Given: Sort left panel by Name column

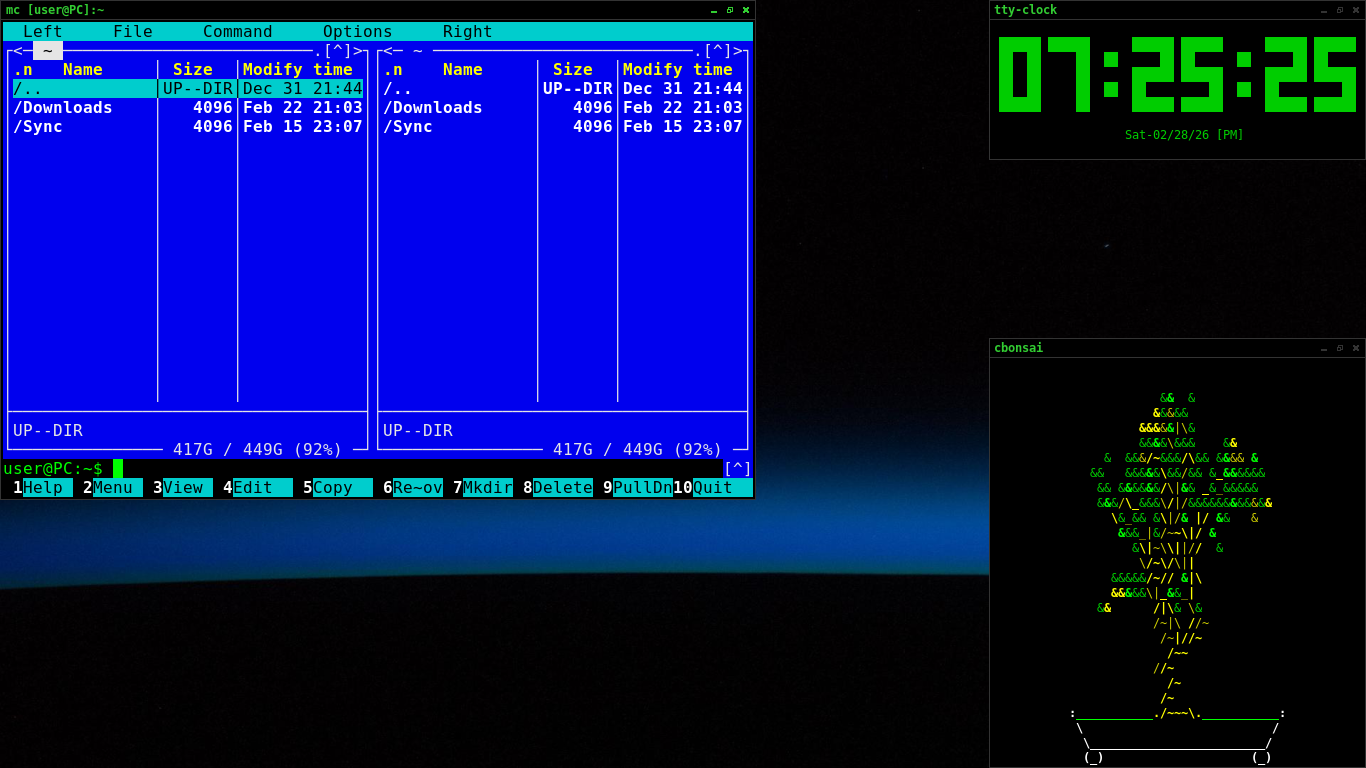Looking at the screenshot, I should [83, 70].
